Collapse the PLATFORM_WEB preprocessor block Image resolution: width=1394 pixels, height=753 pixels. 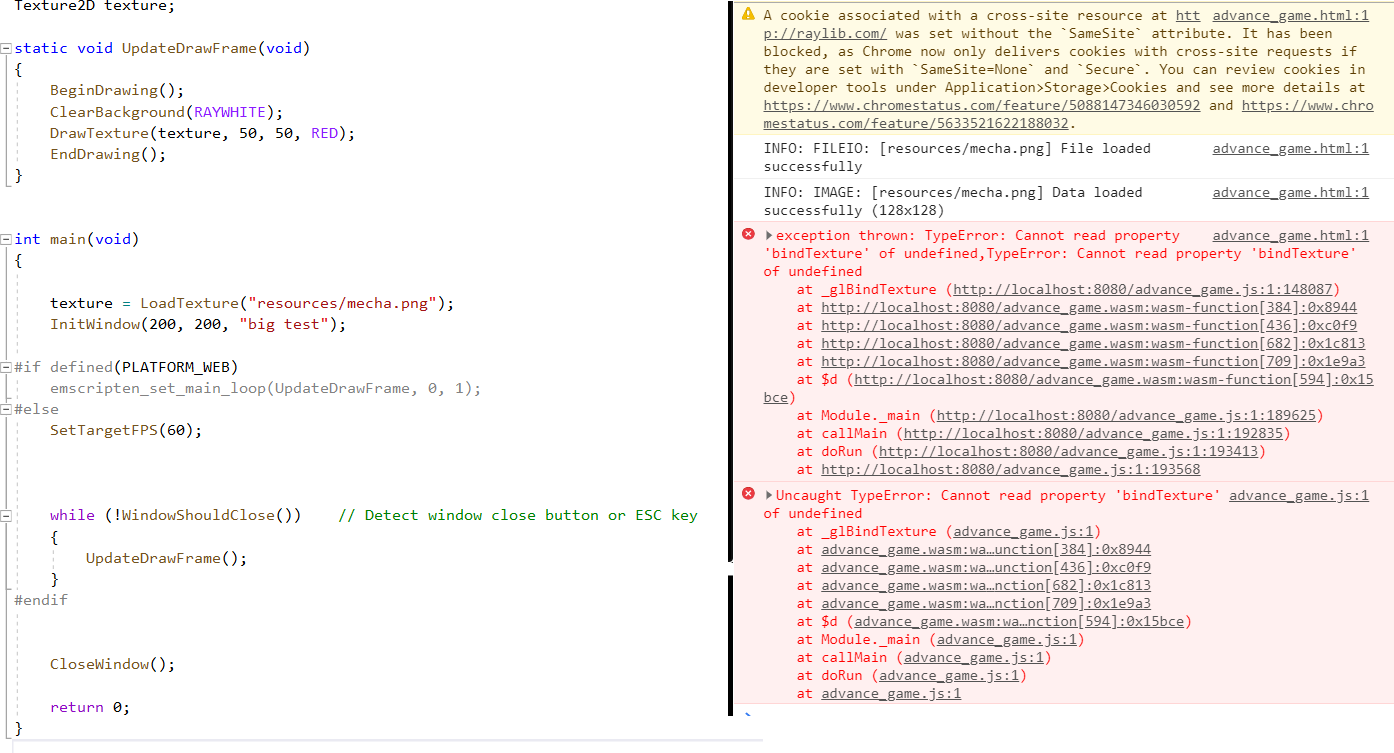(7, 366)
